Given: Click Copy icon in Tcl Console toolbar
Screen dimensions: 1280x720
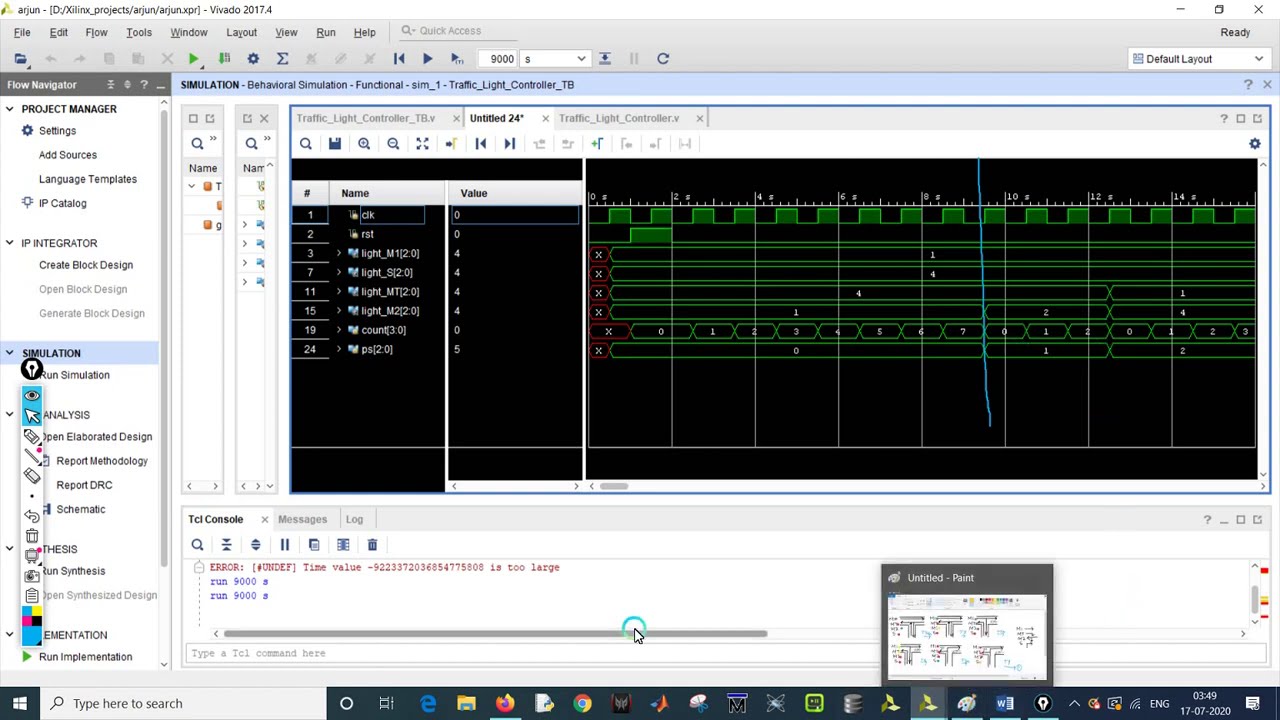Looking at the screenshot, I should [x=314, y=545].
